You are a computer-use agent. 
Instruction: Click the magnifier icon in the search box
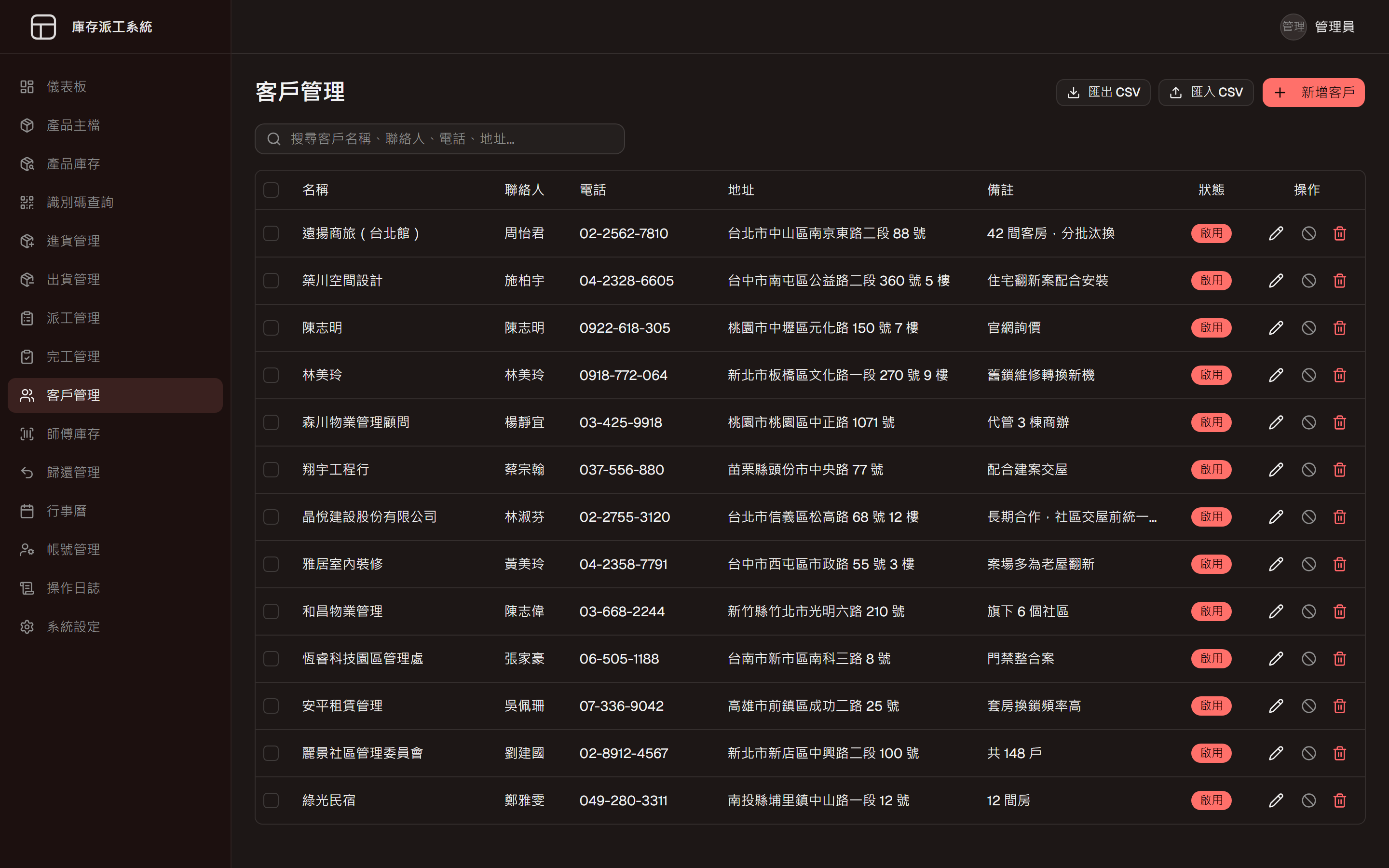coord(274,139)
